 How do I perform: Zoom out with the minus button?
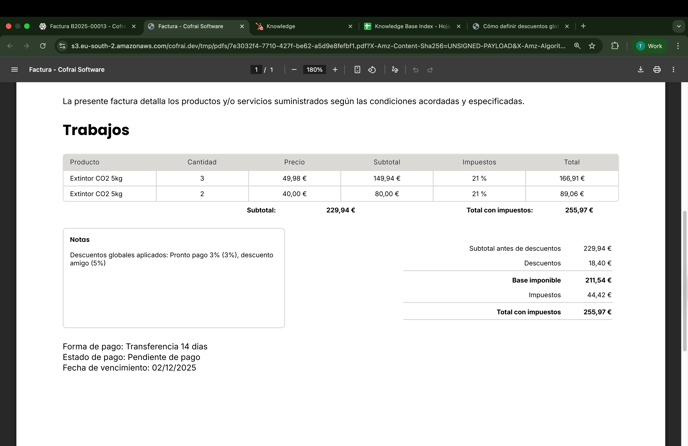click(x=294, y=69)
